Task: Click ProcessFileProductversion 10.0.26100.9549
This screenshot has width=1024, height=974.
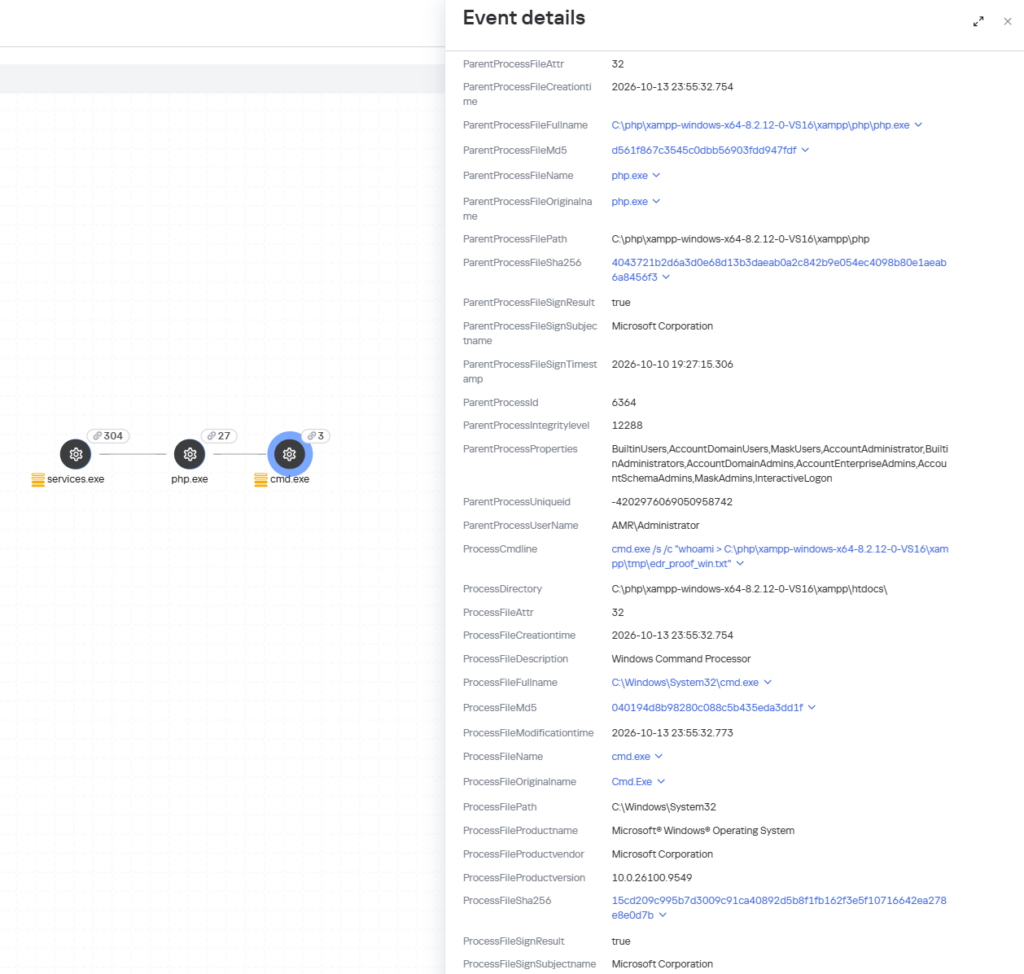Action: (652, 878)
